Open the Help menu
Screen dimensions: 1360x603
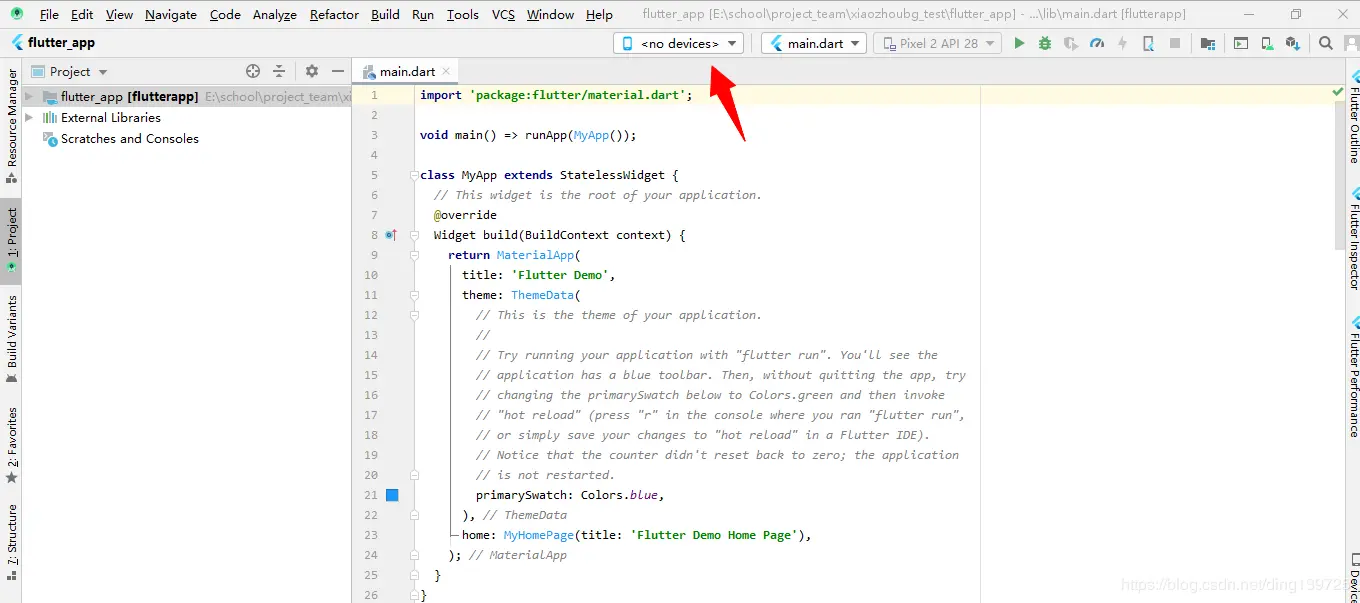pos(599,15)
